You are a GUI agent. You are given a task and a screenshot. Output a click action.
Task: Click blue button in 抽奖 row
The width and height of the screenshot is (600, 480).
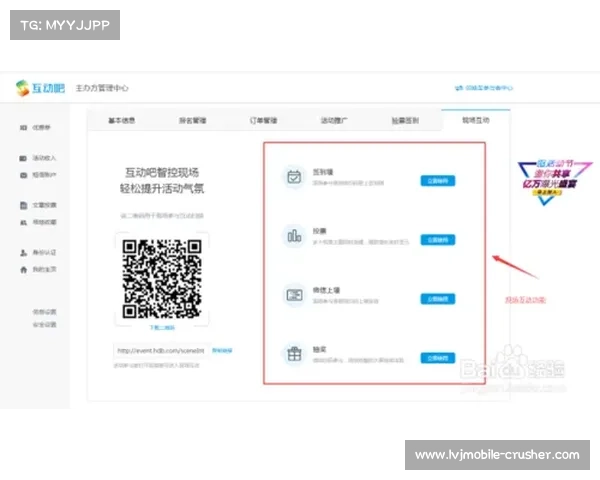pos(438,358)
